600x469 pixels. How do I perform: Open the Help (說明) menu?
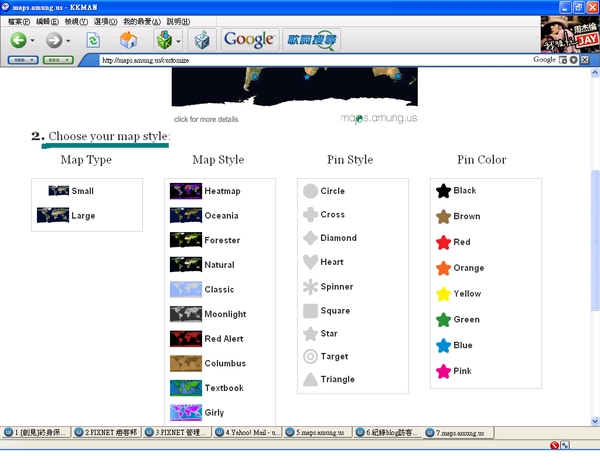178,21
